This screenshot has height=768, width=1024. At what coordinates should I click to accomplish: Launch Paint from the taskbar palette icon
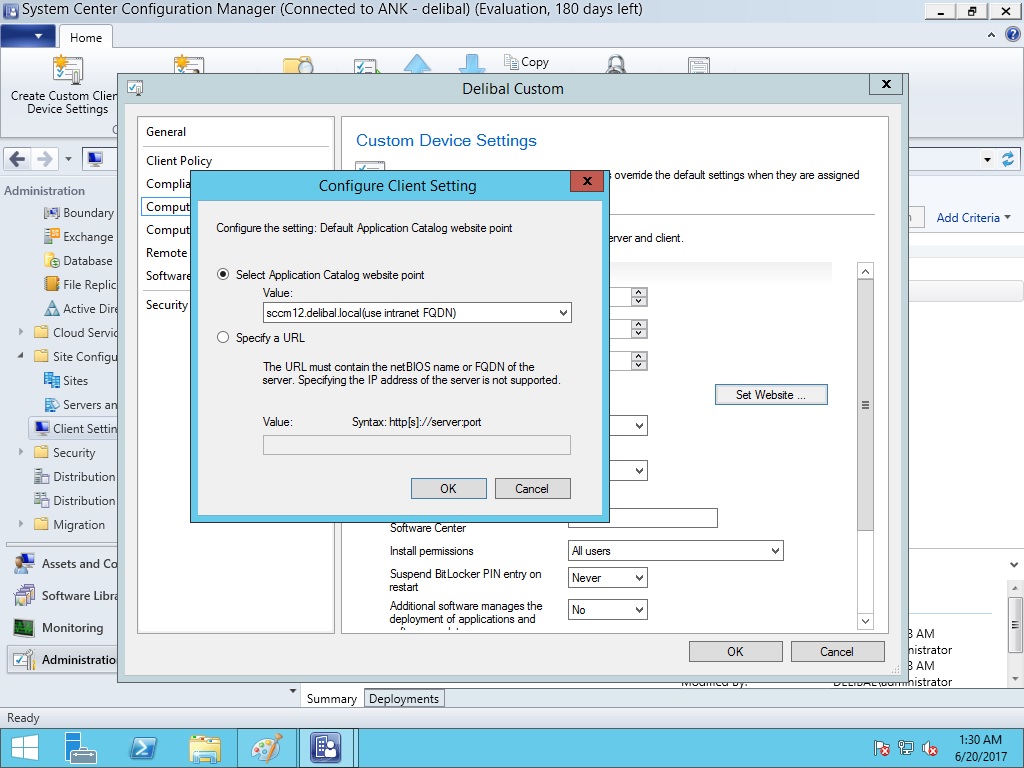[x=266, y=748]
